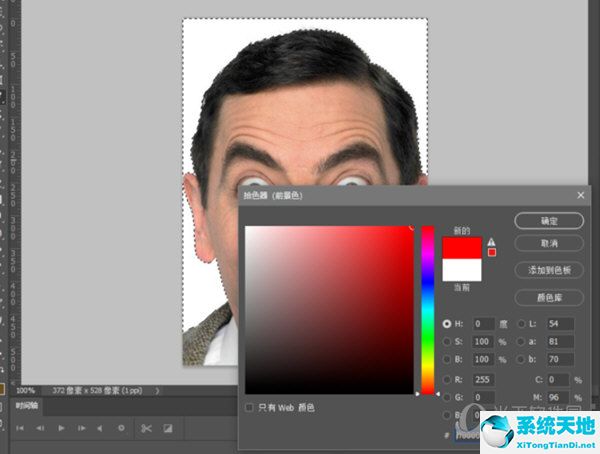Click the scissors split clip icon
Screen dimensions: 600x454
click(x=146, y=428)
